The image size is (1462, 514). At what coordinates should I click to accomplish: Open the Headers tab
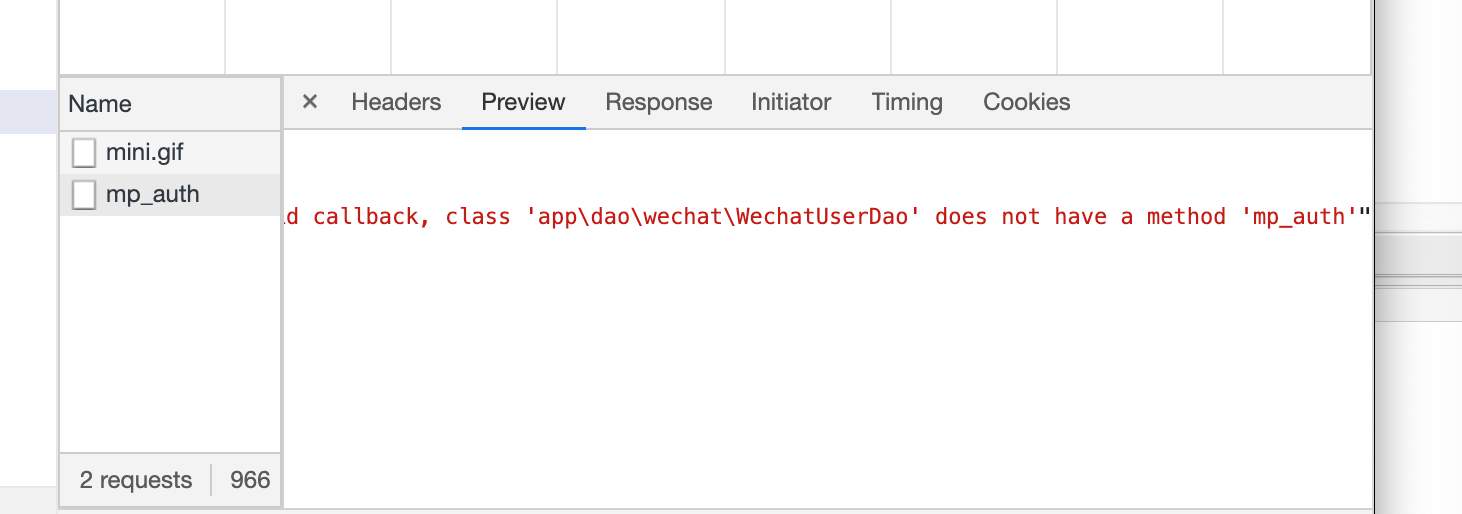396,102
